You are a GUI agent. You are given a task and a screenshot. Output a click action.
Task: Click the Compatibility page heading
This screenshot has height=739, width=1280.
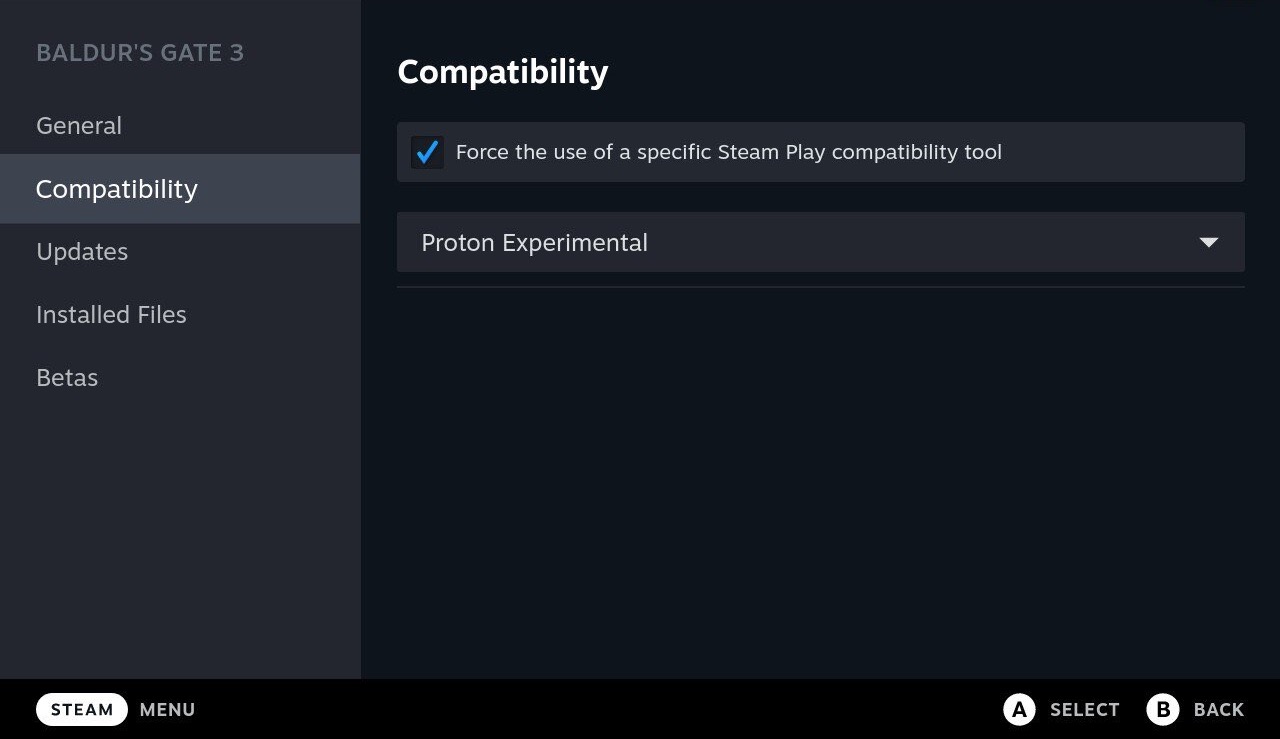502,72
